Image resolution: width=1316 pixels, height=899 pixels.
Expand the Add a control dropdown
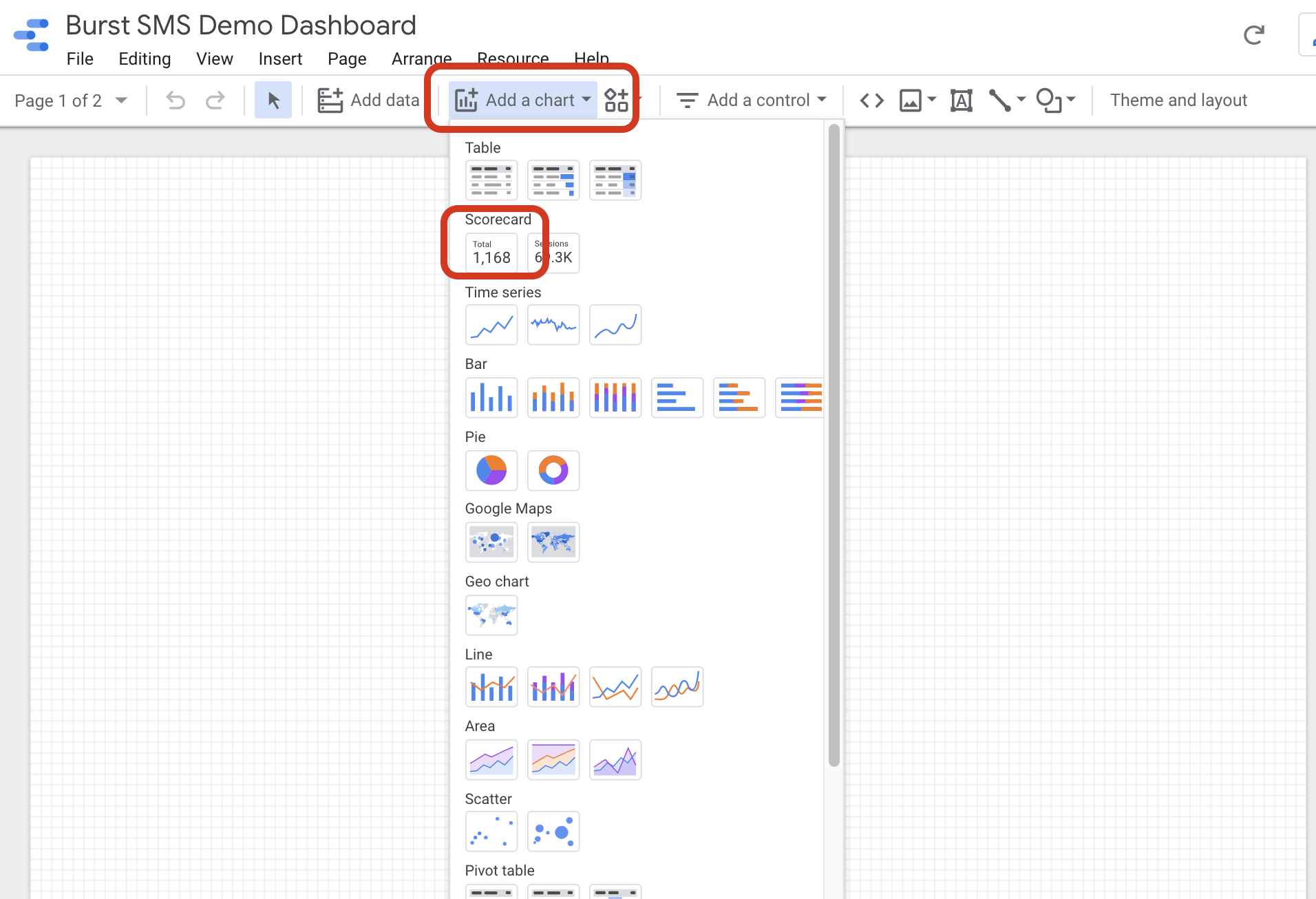pos(751,101)
